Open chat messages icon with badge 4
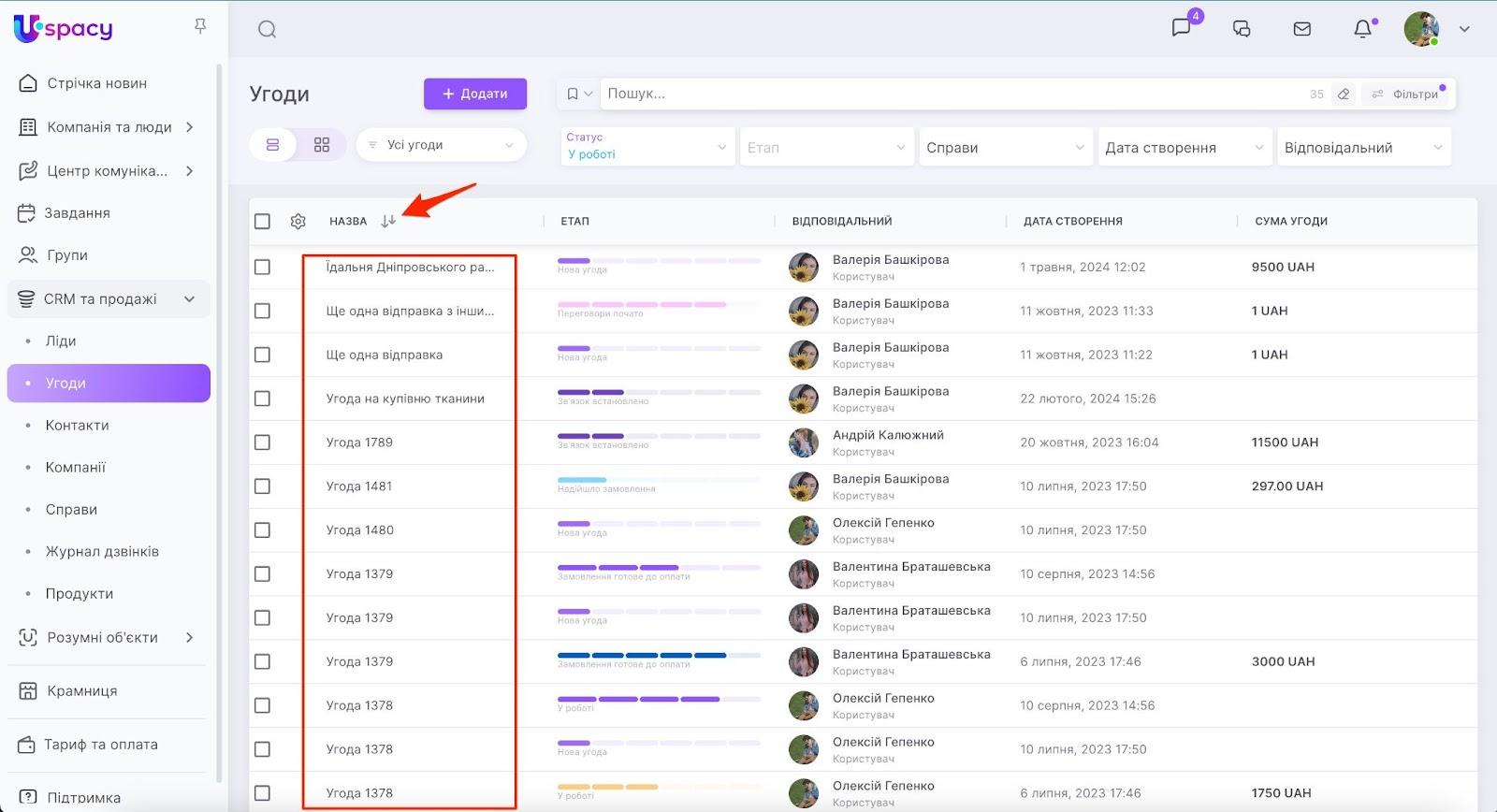Viewport: 1497px width, 812px height. tap(1182, 28)
